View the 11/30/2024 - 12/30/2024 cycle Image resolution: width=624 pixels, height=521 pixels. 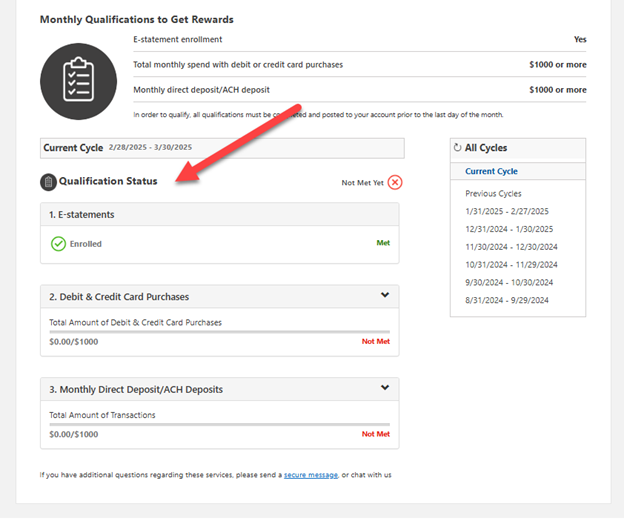tap(511, 247)
